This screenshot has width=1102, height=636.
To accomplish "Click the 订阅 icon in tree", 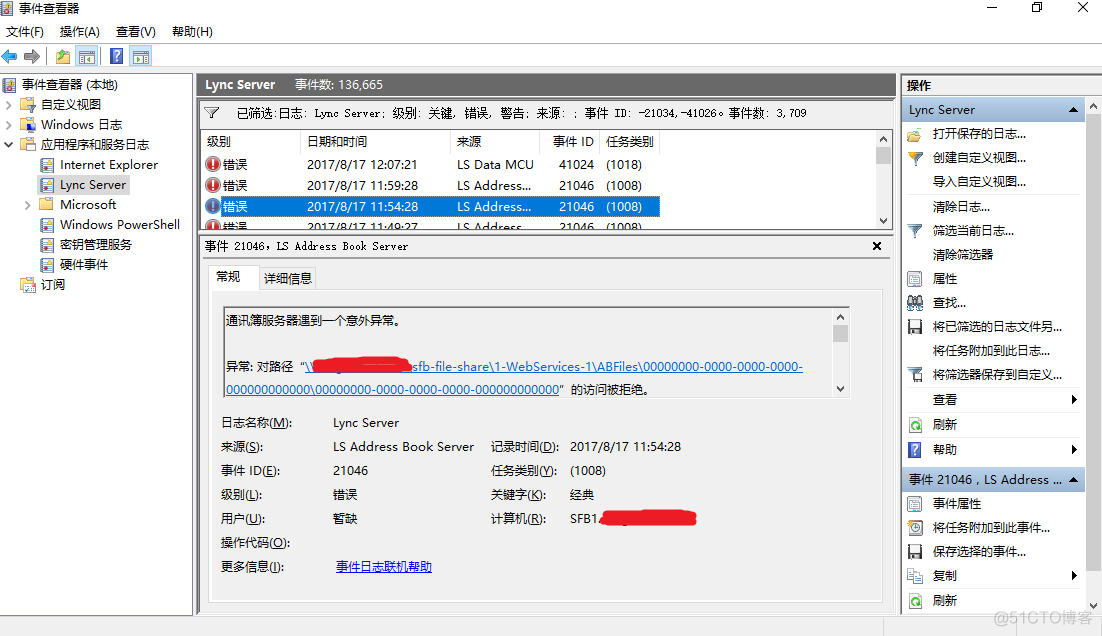I will (28, 285).
